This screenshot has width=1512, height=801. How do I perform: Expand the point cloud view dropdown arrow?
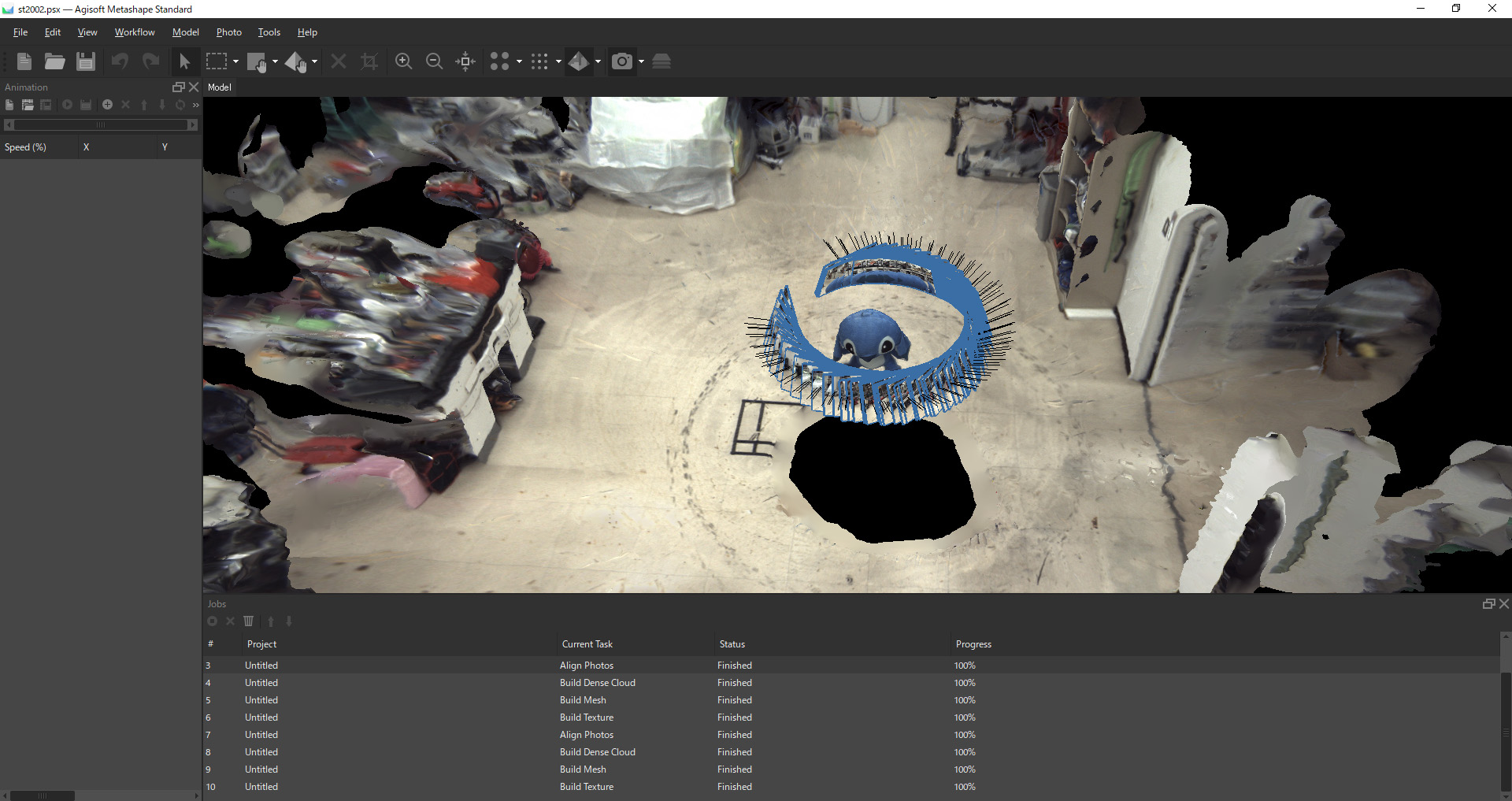click(519, 61)
